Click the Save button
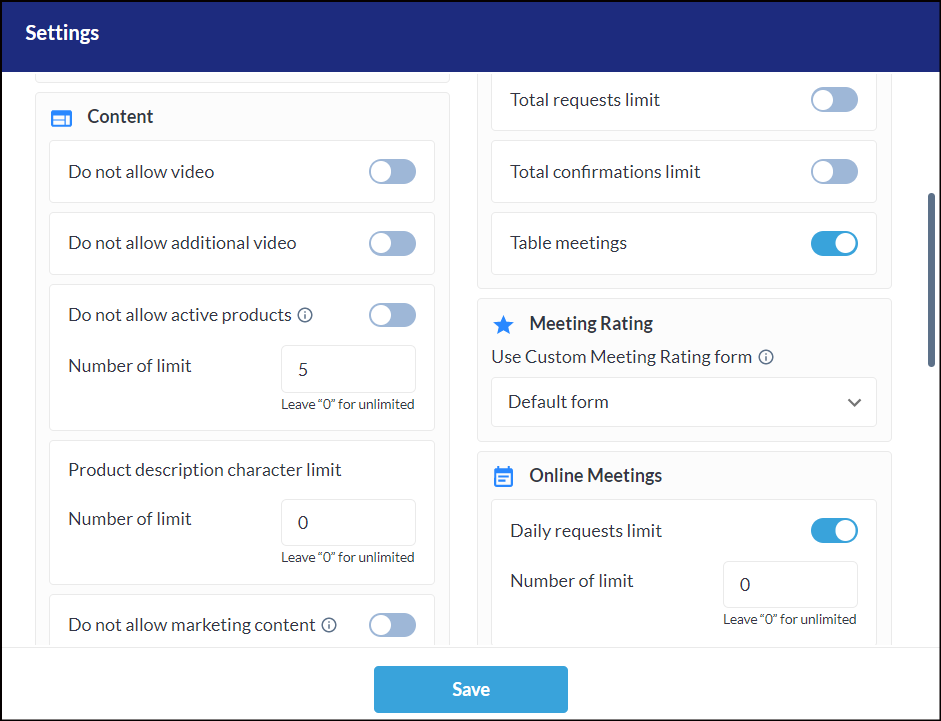Screen dimensions: 941x721 [470, 689]
